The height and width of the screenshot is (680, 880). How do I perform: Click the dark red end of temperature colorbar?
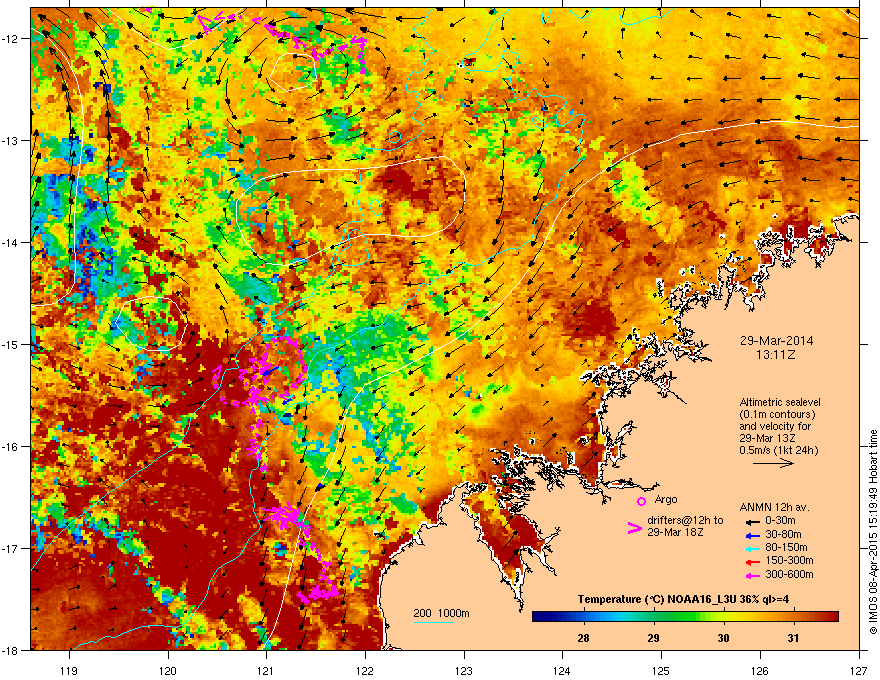tap(833, 617)
